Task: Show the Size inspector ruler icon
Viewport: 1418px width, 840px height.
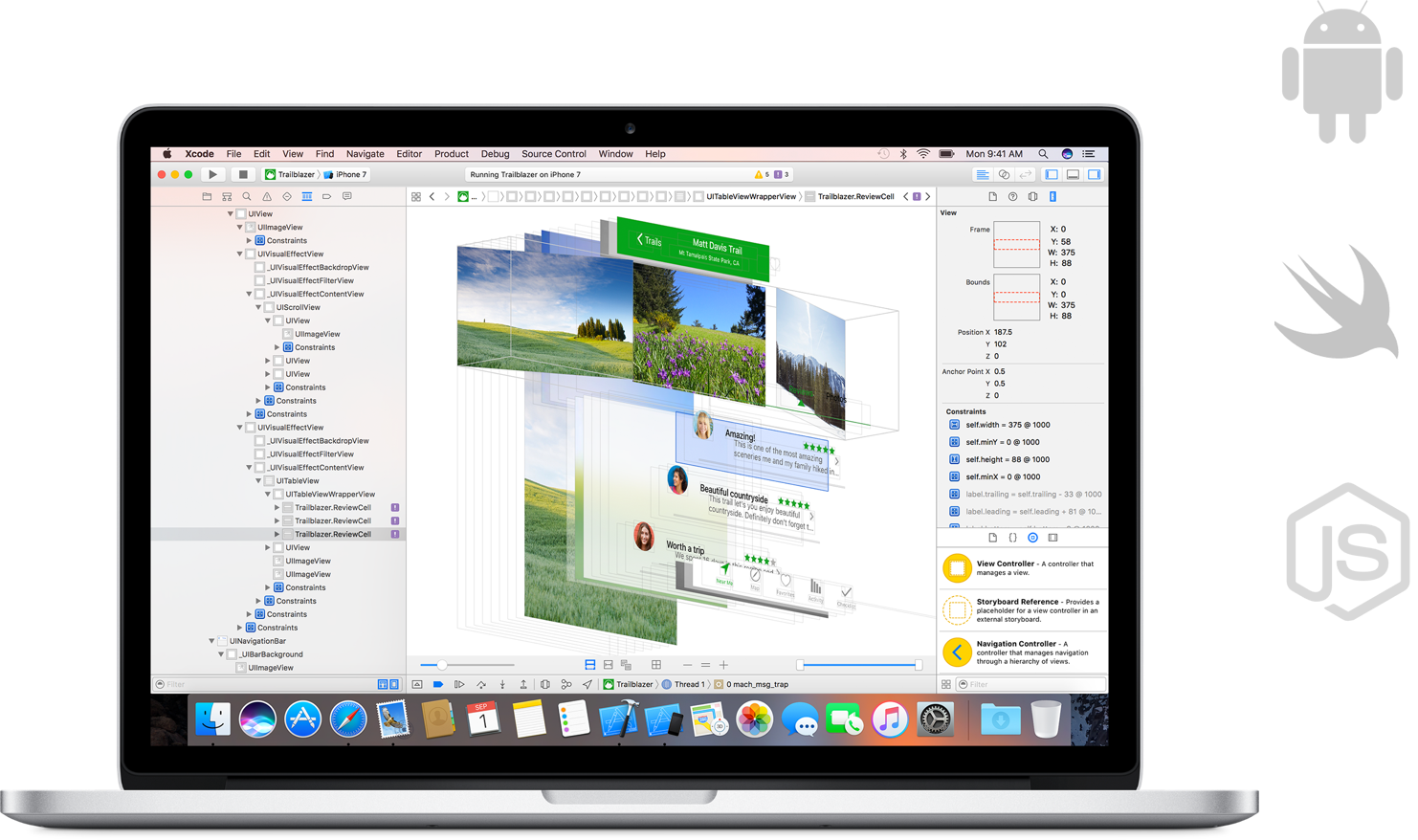Action: coord(1052,196)
